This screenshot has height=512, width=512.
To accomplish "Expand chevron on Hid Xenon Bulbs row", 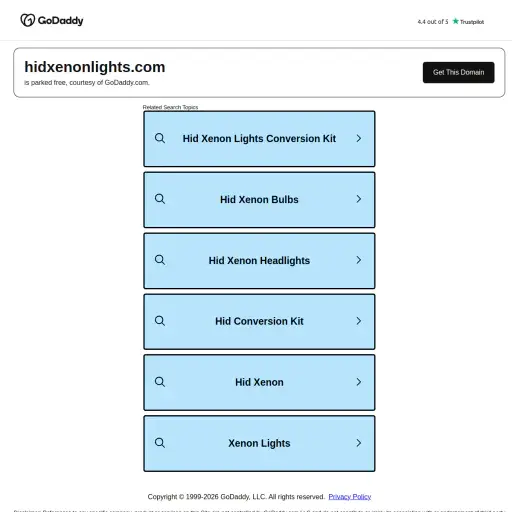I will tap(359, 199).
